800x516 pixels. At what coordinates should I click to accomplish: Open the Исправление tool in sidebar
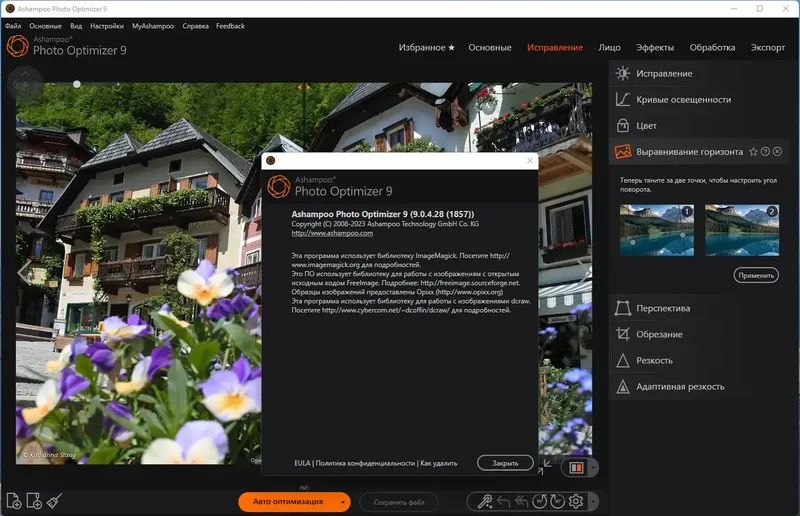pyautogui.click(x=699, y=73)
